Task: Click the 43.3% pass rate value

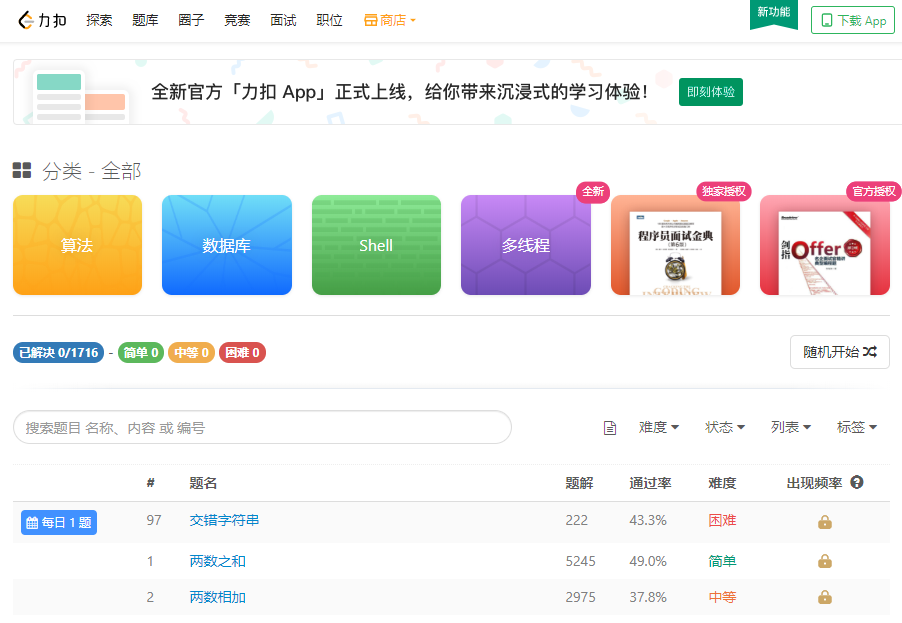Action: 648,520
